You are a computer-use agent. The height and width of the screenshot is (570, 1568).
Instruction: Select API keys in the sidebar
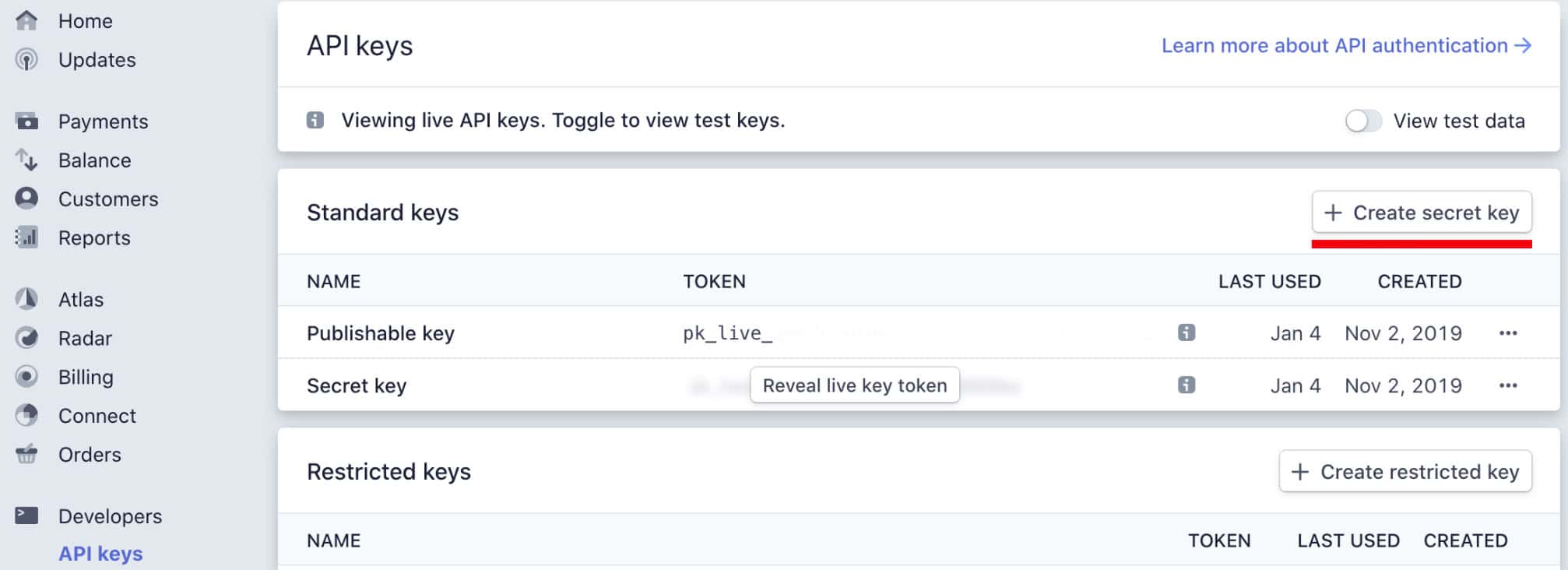pos(100,554)
